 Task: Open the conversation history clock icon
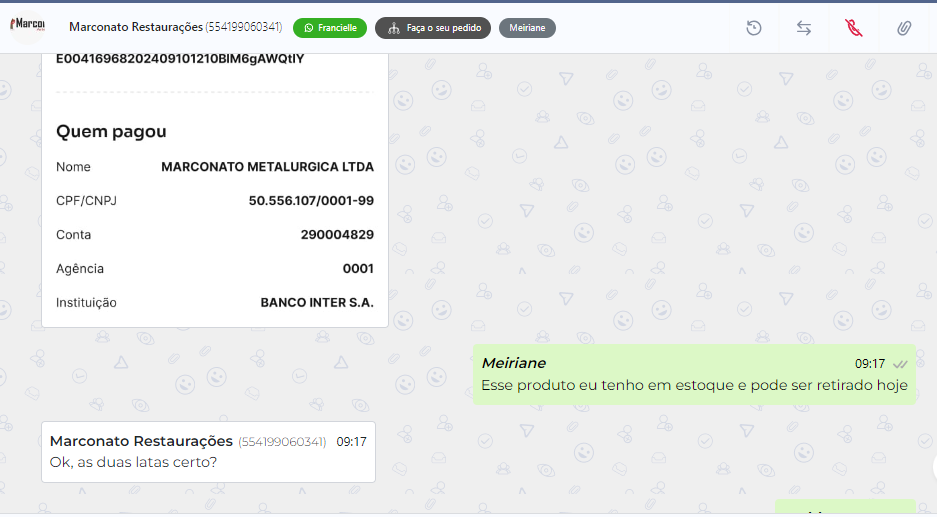point(754,28)
